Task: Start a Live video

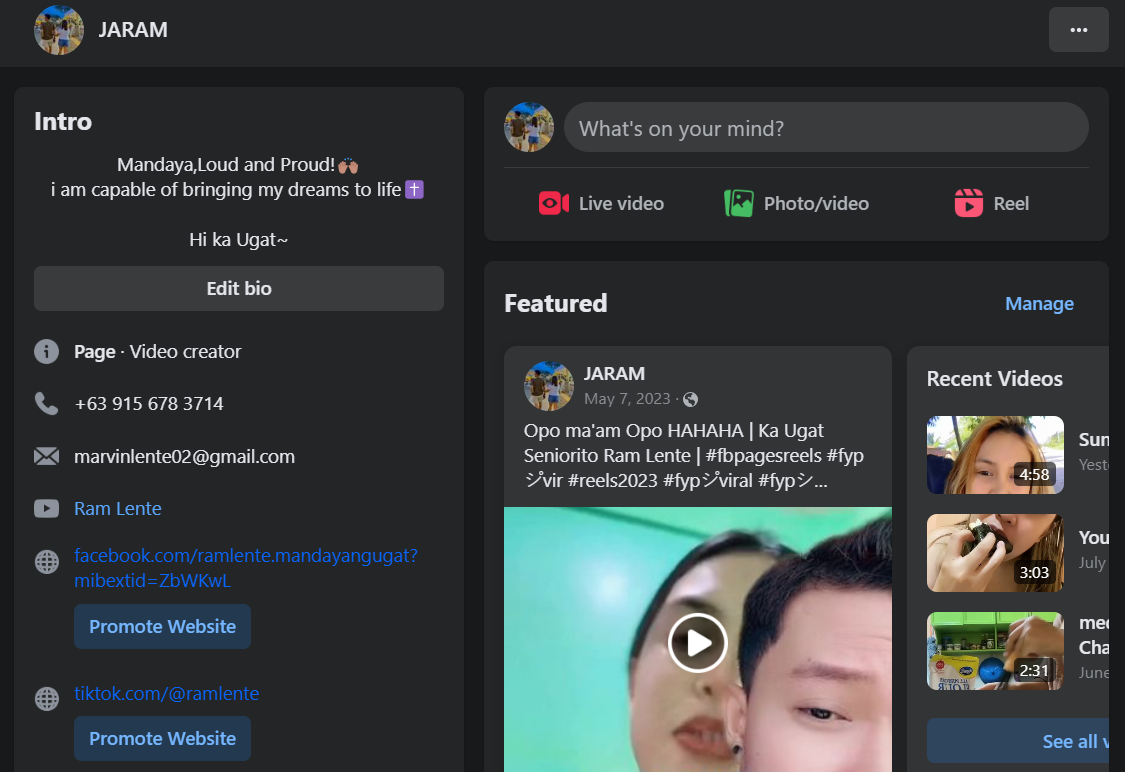Action: pyautogui.click(x=601, y=204)
